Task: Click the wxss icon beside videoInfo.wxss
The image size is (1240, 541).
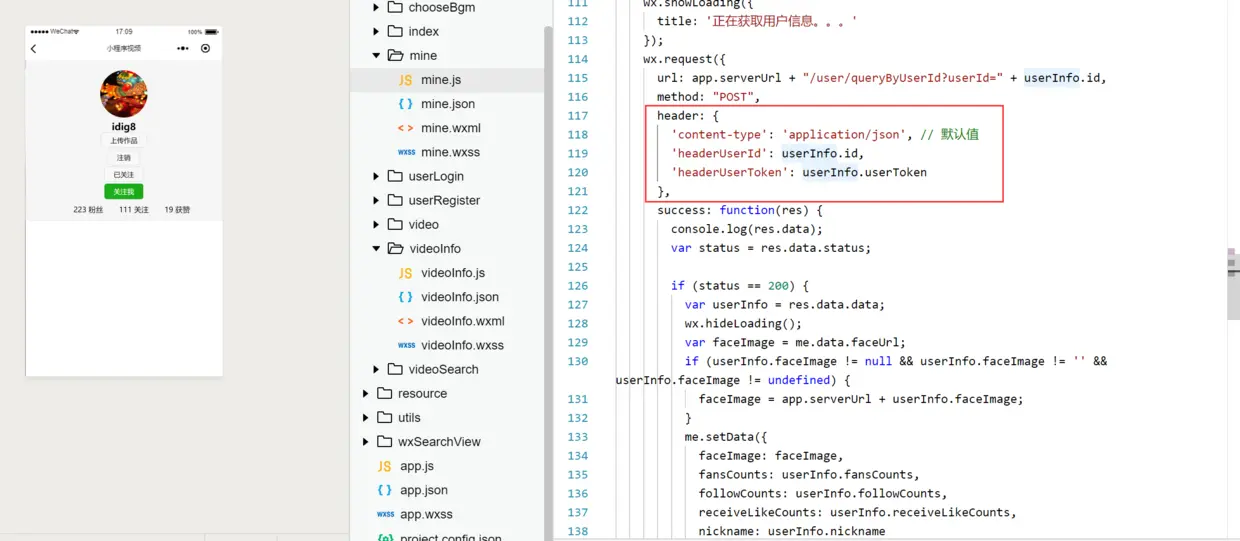Action: coord(406,345)
